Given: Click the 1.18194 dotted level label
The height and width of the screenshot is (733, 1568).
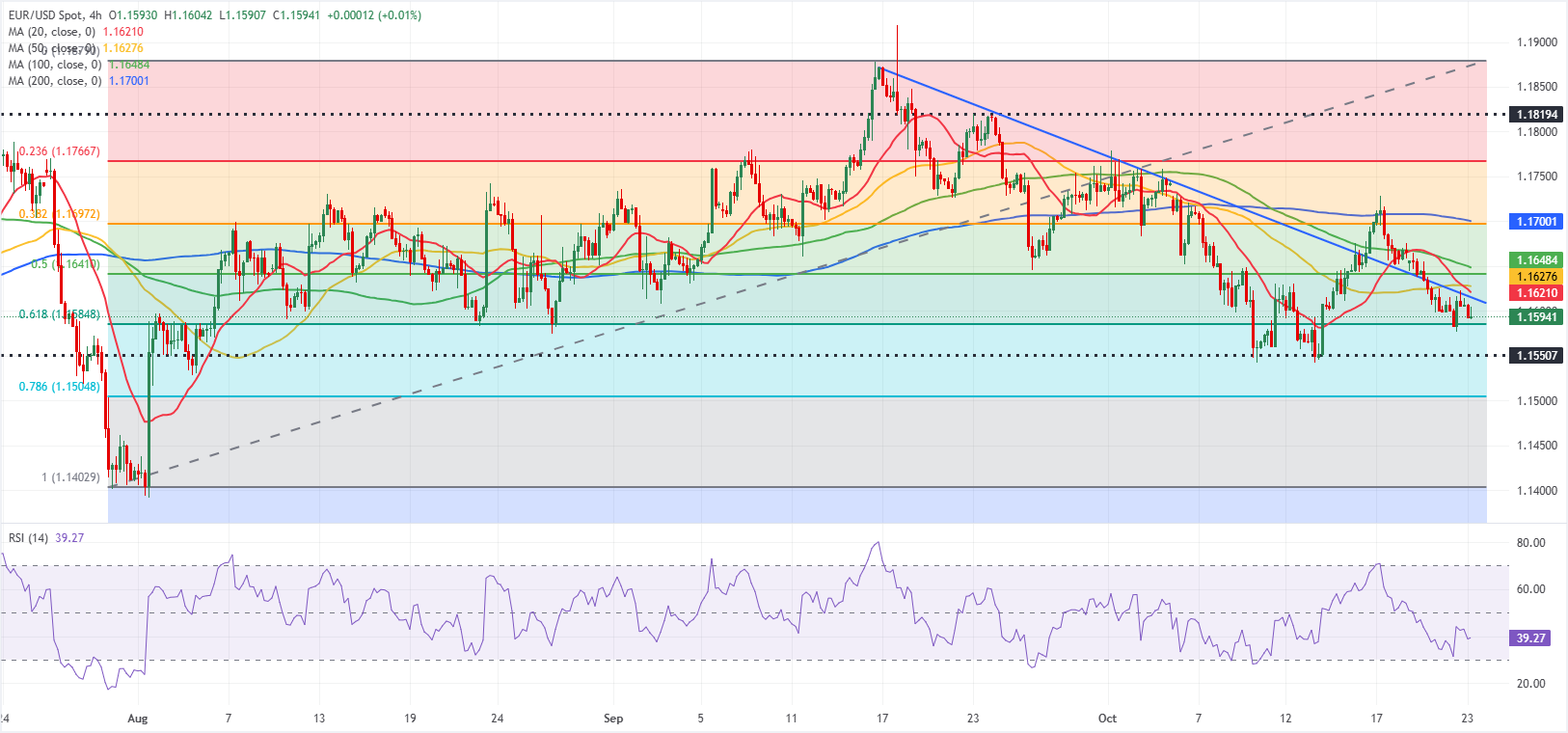Looking at the screenshot, I should 1536,114.
